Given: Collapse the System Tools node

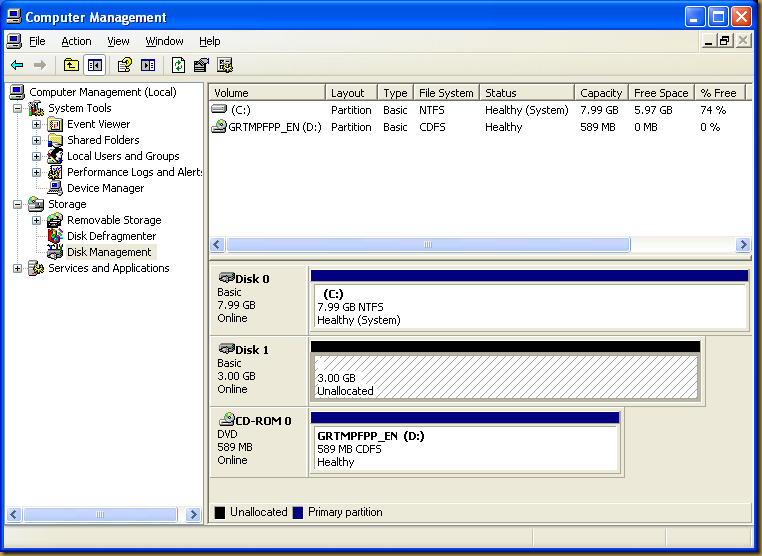Looking at the screenshot, I should [x=18, y=108].
